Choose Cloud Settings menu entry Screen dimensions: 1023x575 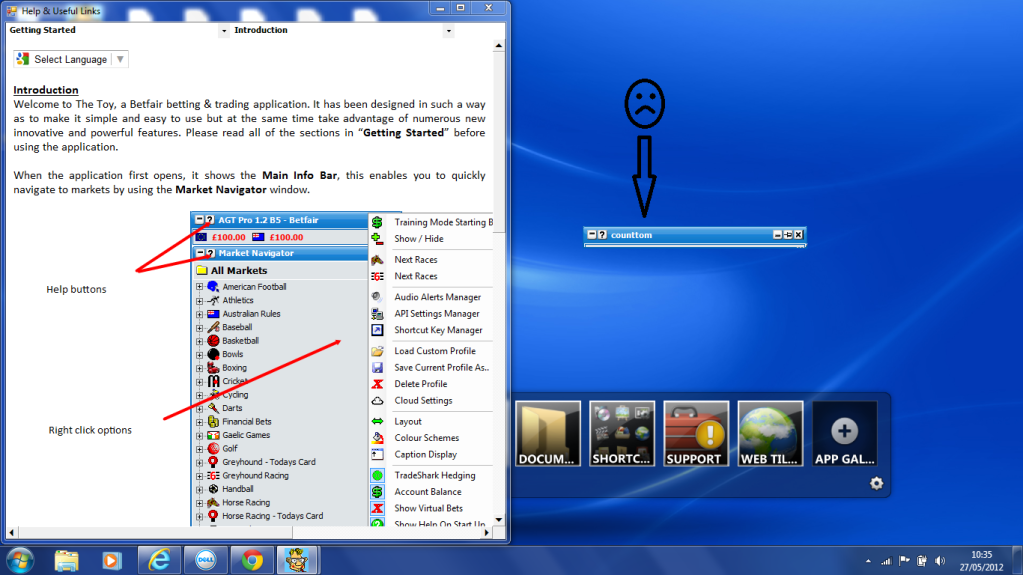click(423, 401)
